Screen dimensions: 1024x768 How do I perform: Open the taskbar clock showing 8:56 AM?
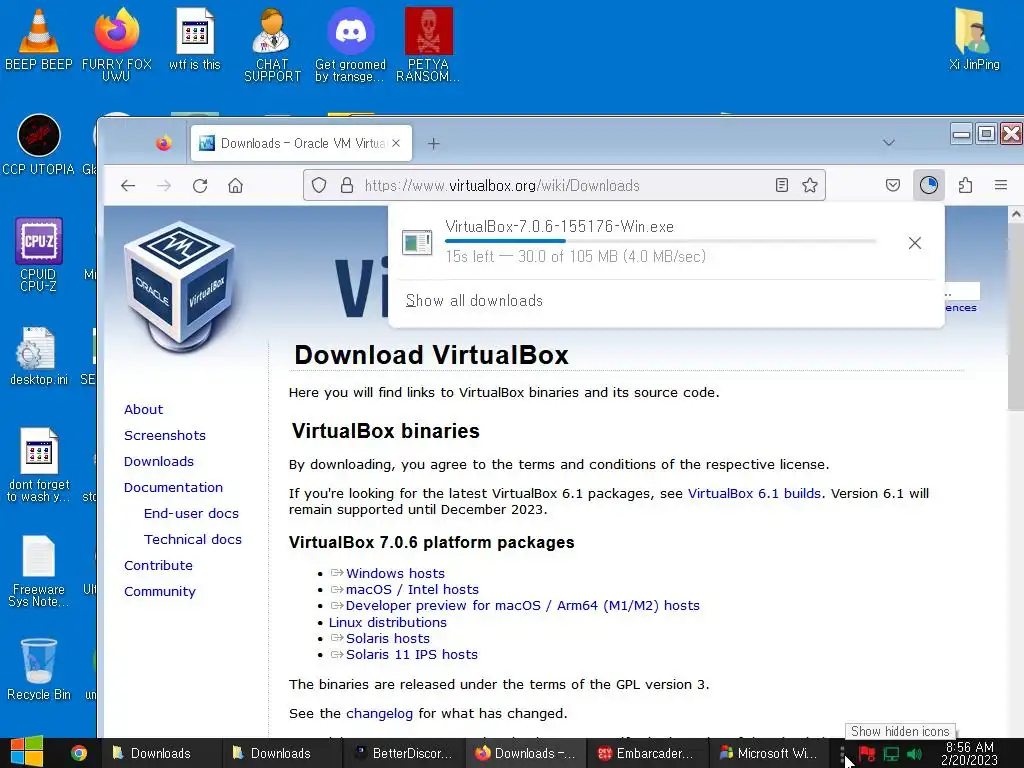[969, 753]
